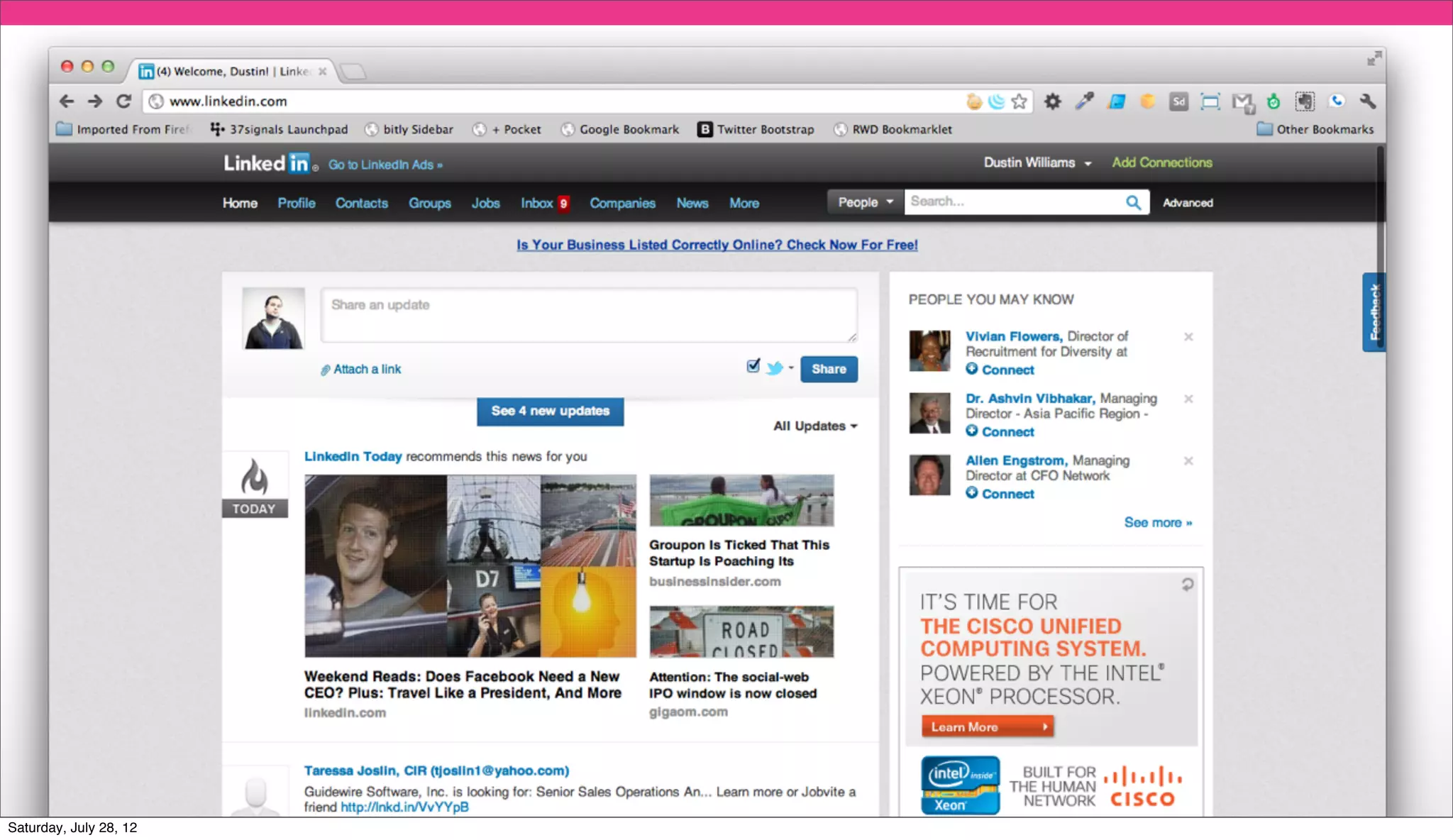Toggle the Twitter share checkbox
This screenshot has height=840, width=1453.
[x=753, y=366]
